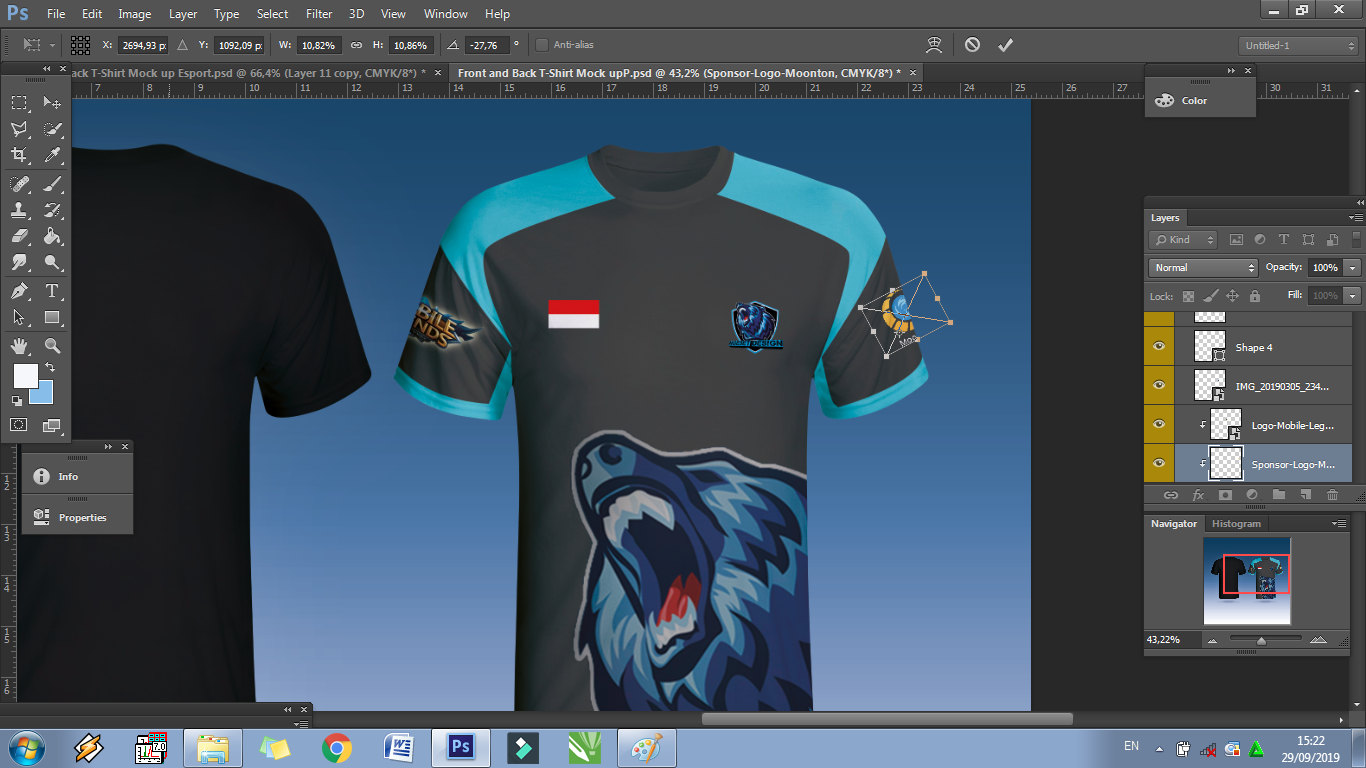Select the Move tool
Image resolution: width=1366 pixels, height=768 pixels.
click(53, 102)
